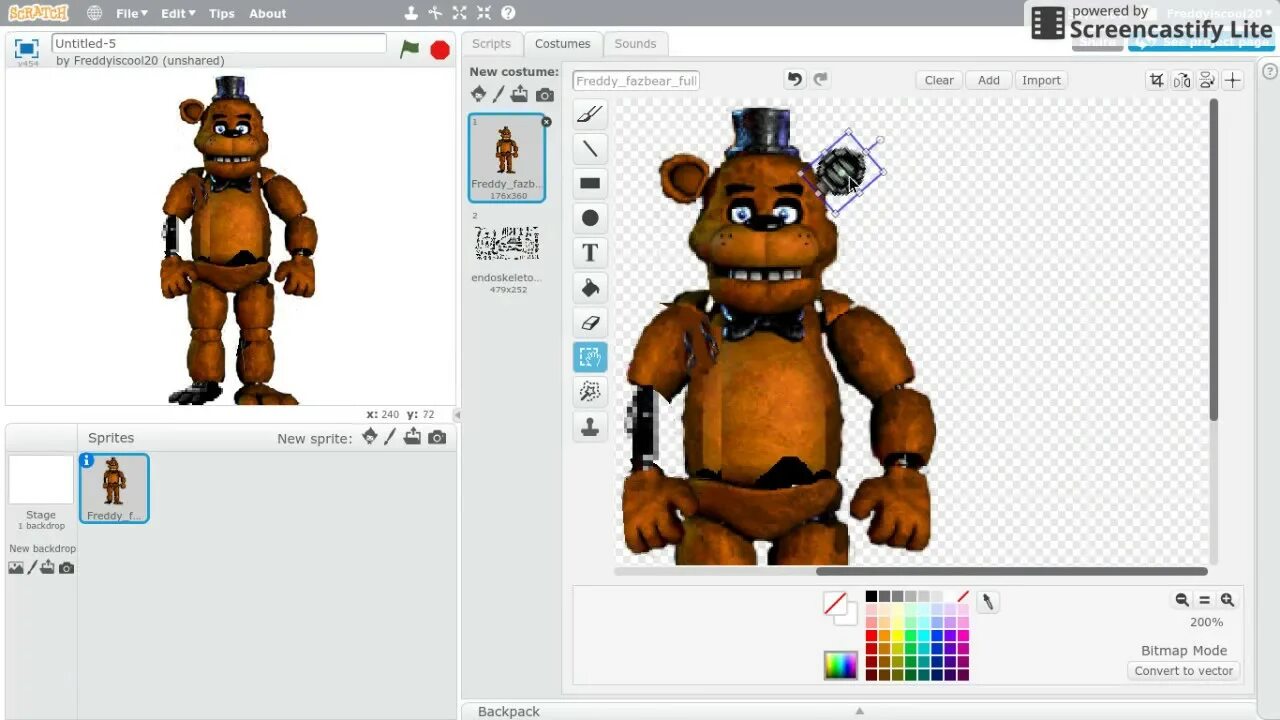Image resolution: width=1280 pixels, height=720 pixels.
Task: Upload backdrop from file
Action: [47, 567]
